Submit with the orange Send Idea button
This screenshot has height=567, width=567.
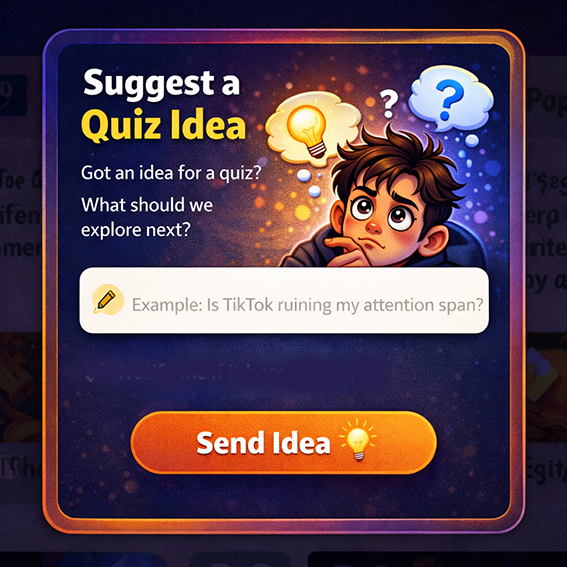click(284, 442)
